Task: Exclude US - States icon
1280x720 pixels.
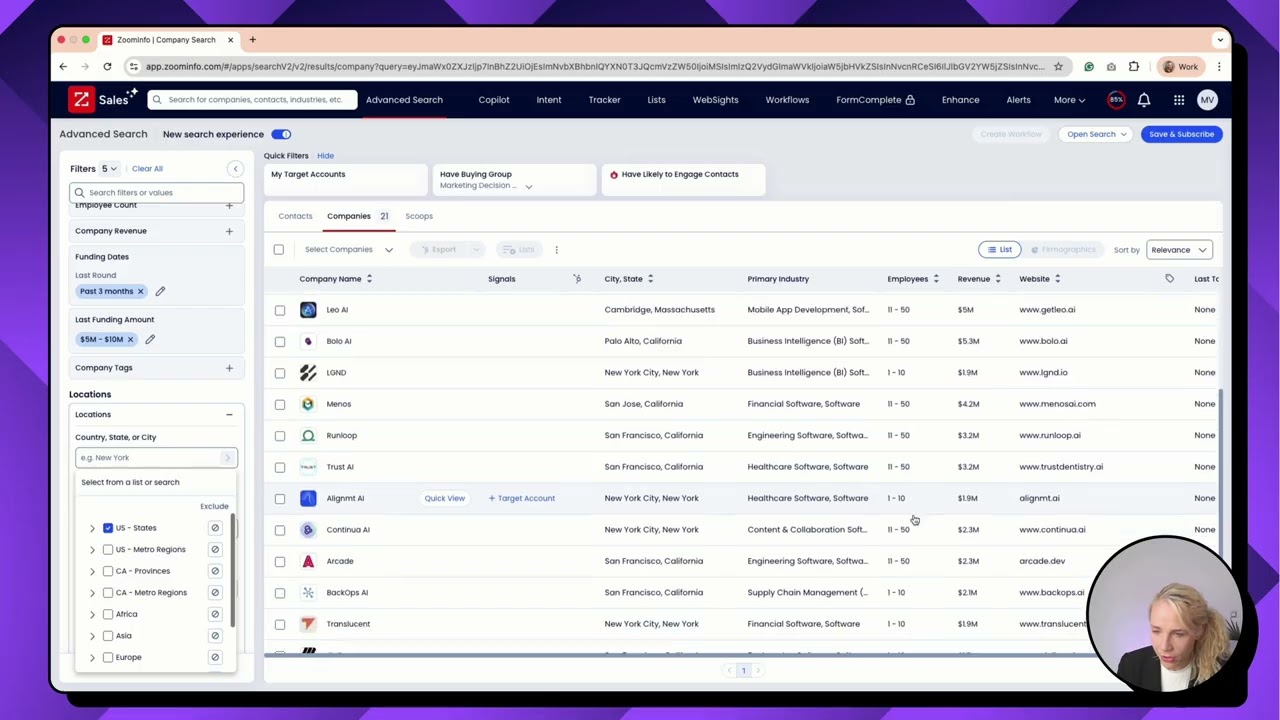Action: (x=215, y=528)
